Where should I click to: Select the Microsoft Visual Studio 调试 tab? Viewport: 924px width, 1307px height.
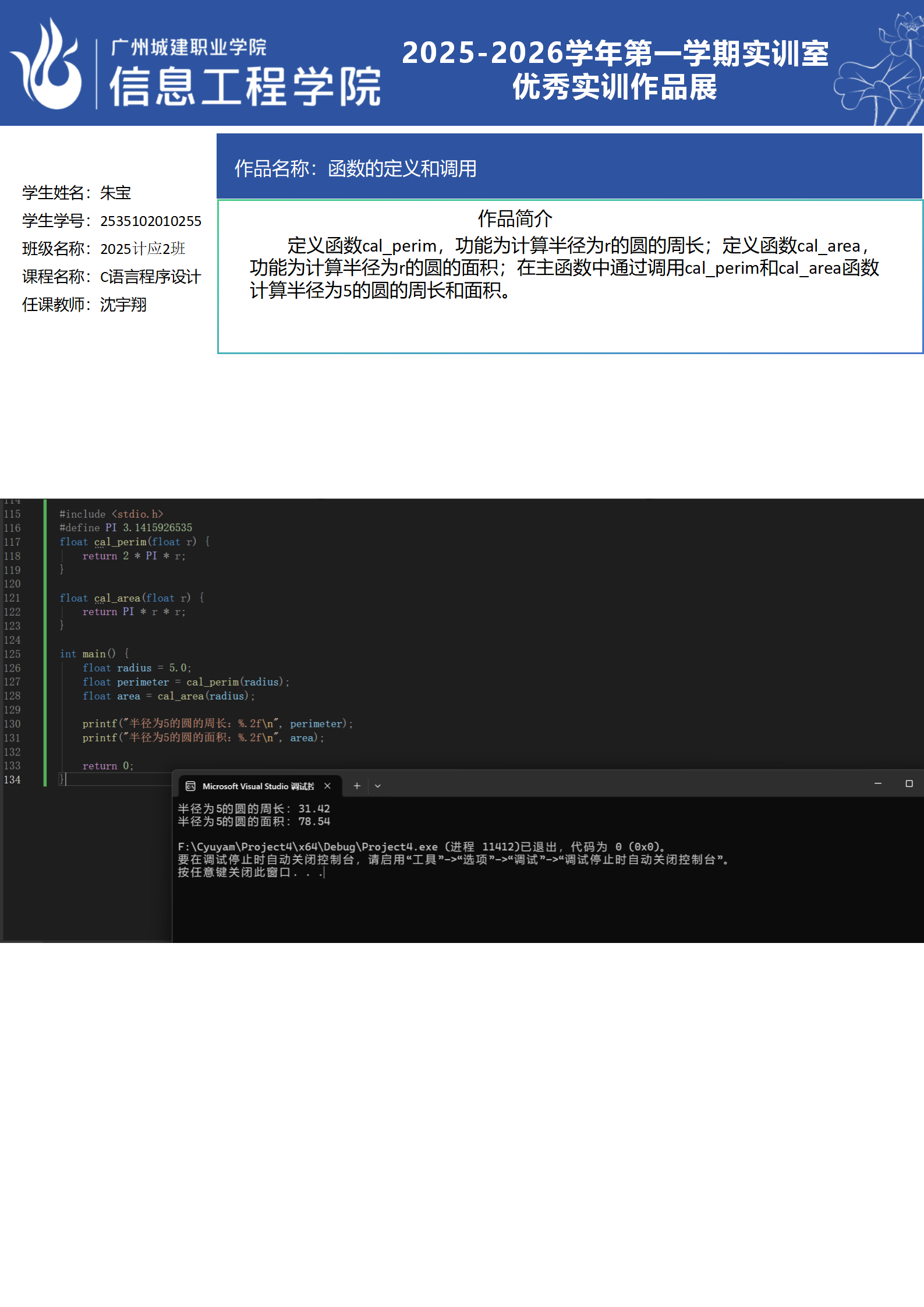258,786
